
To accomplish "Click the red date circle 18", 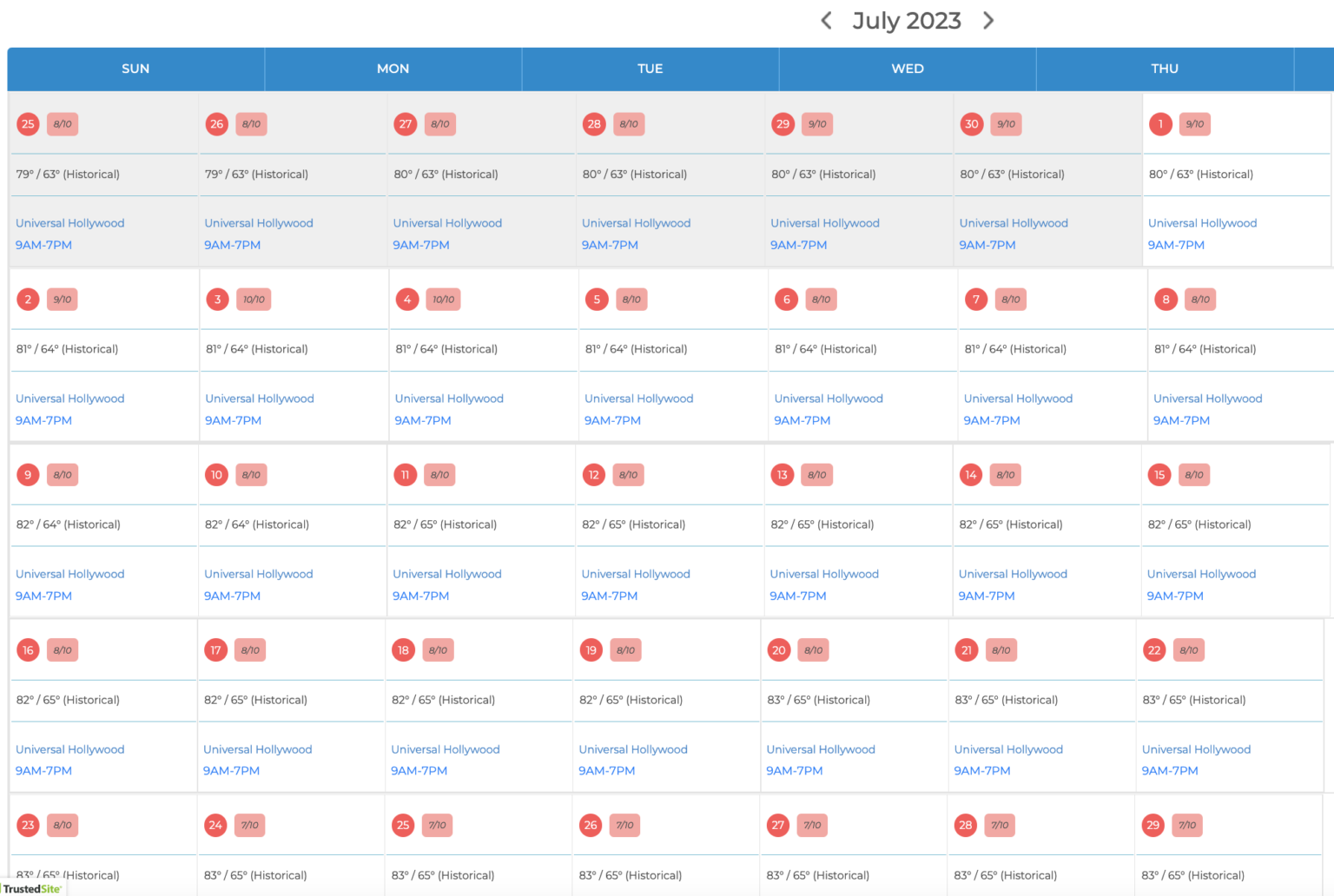I will coord(403,650).
